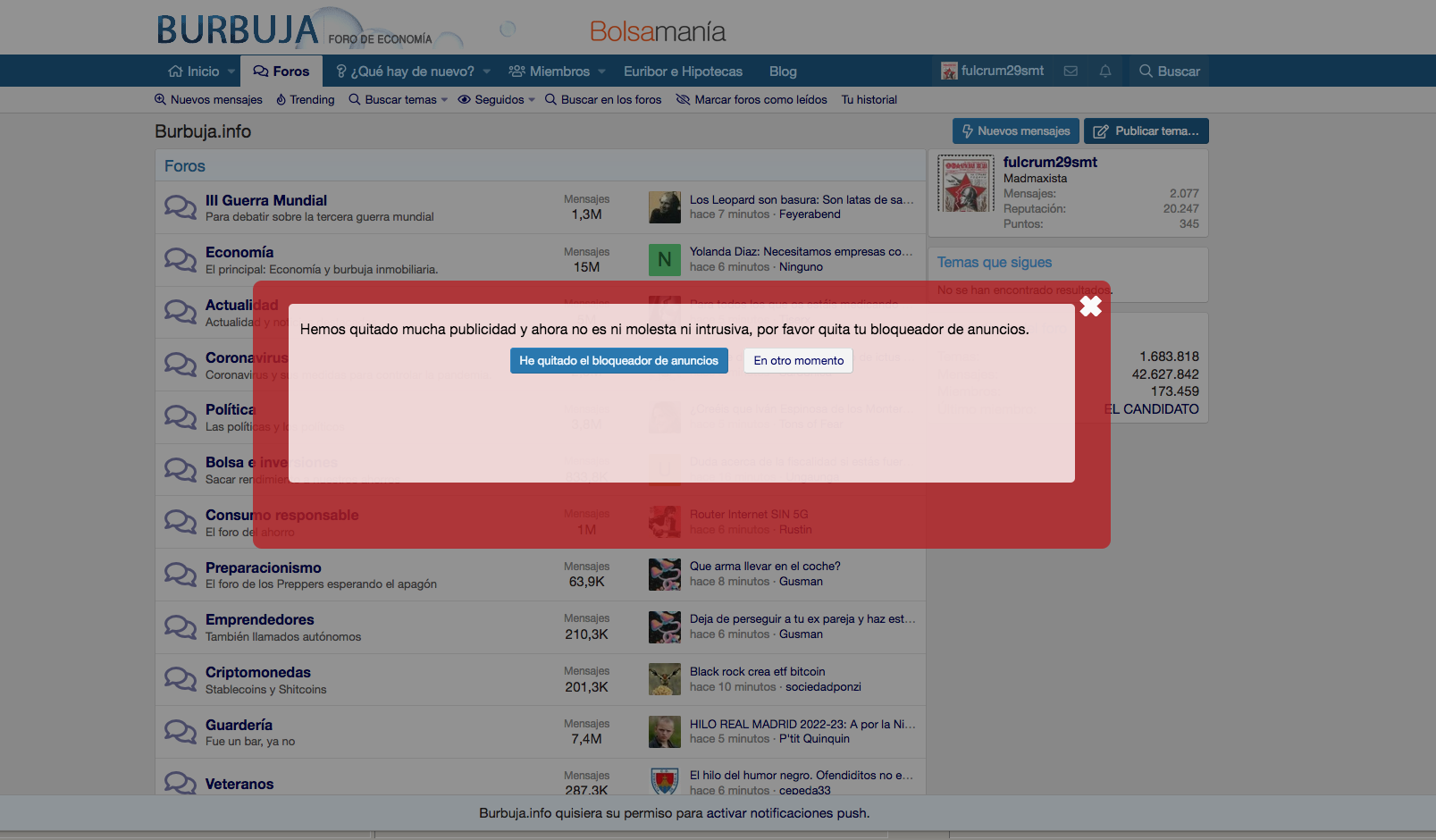
Task: Open the notifications bell icon
Action: point(1105,71)
